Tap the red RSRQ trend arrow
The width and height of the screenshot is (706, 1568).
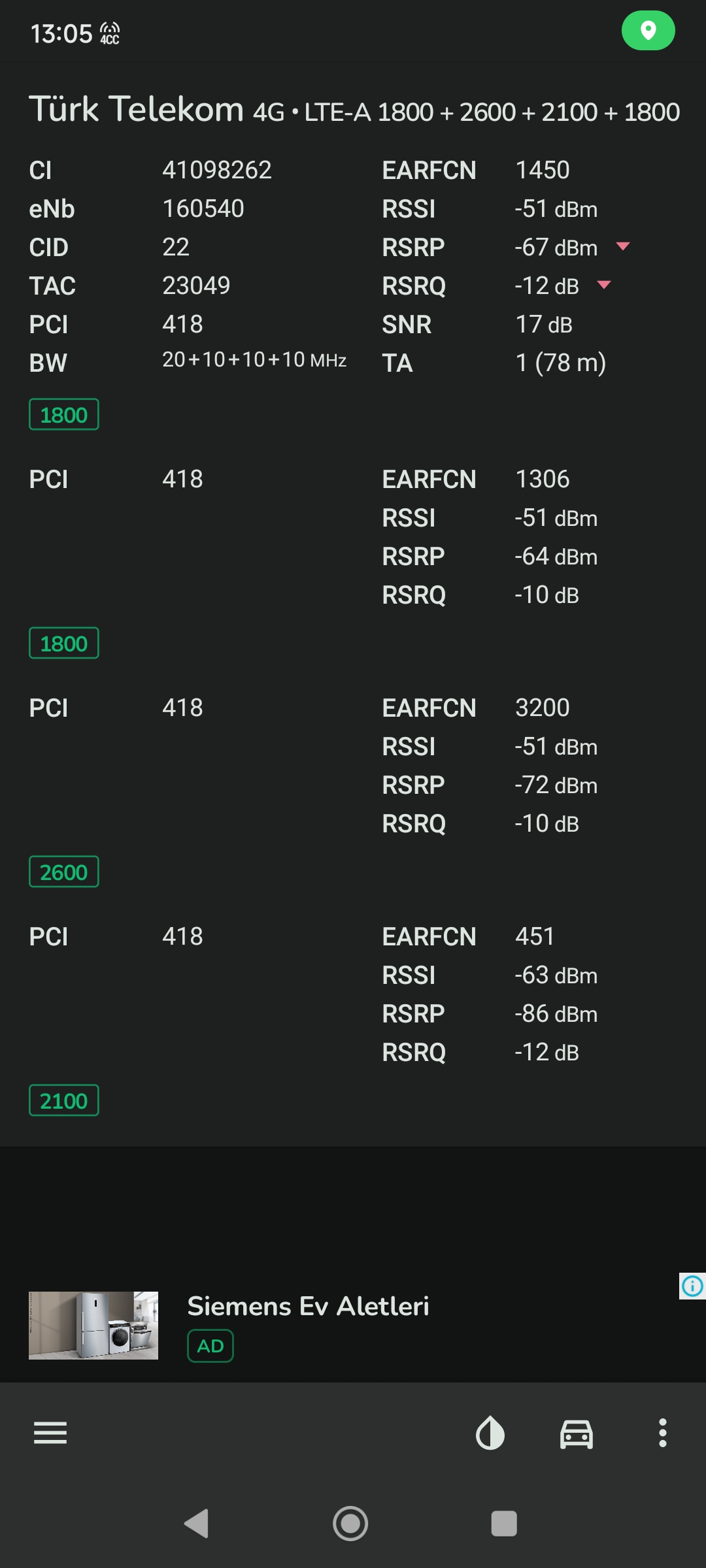(604, 285)
